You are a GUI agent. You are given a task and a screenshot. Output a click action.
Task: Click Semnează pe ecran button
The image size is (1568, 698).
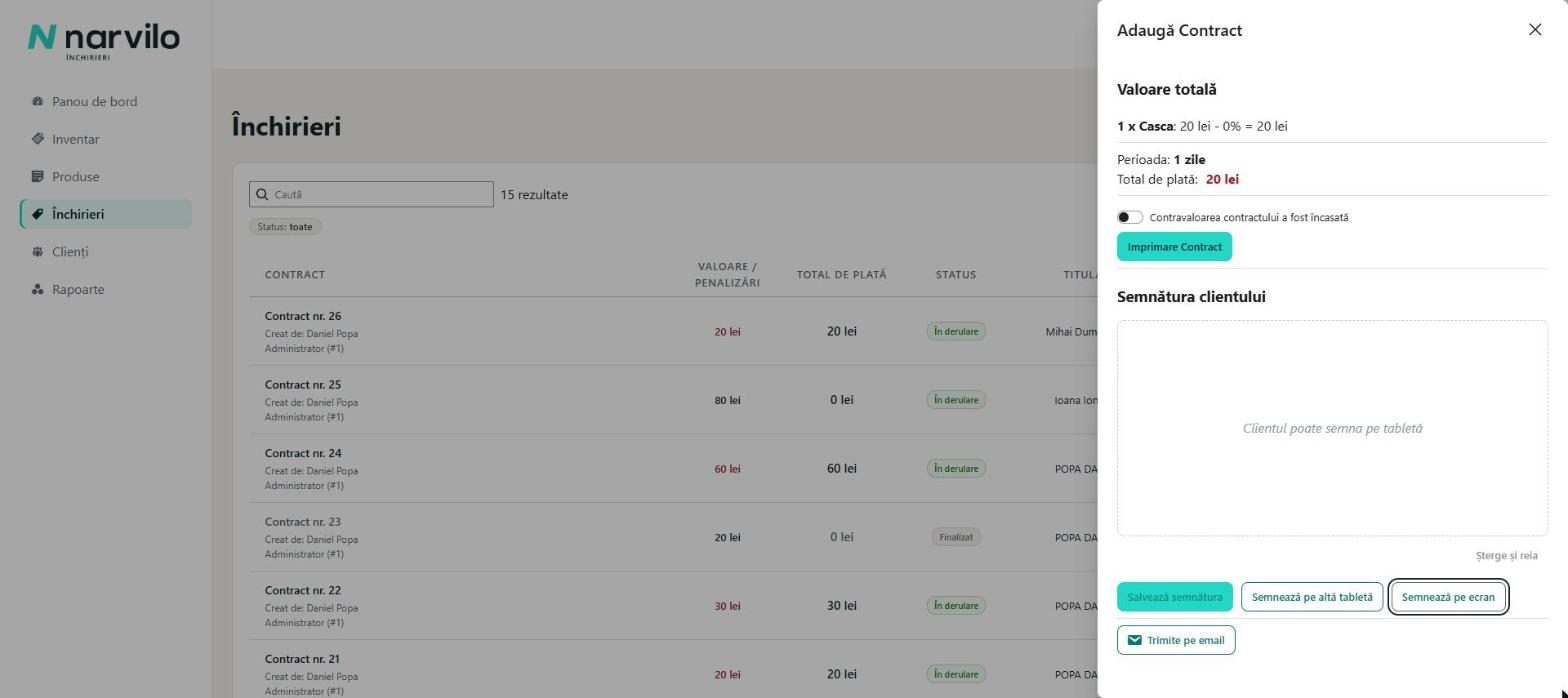(x=1448, y=597)
